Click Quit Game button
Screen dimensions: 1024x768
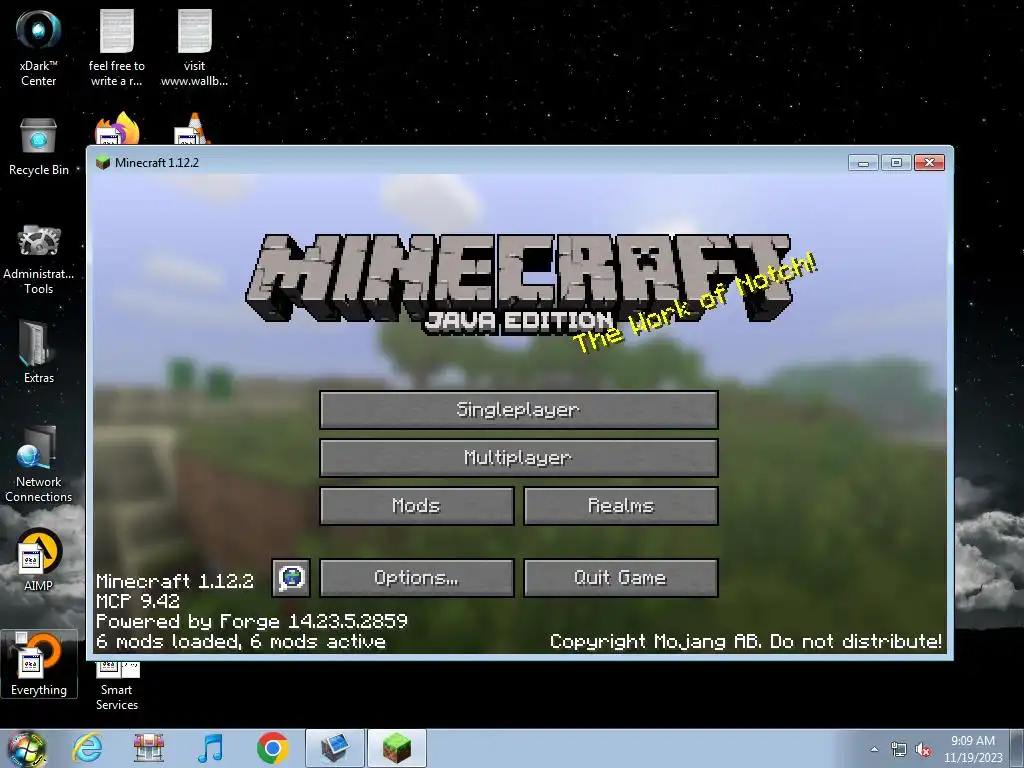click(x=620, y=577)
